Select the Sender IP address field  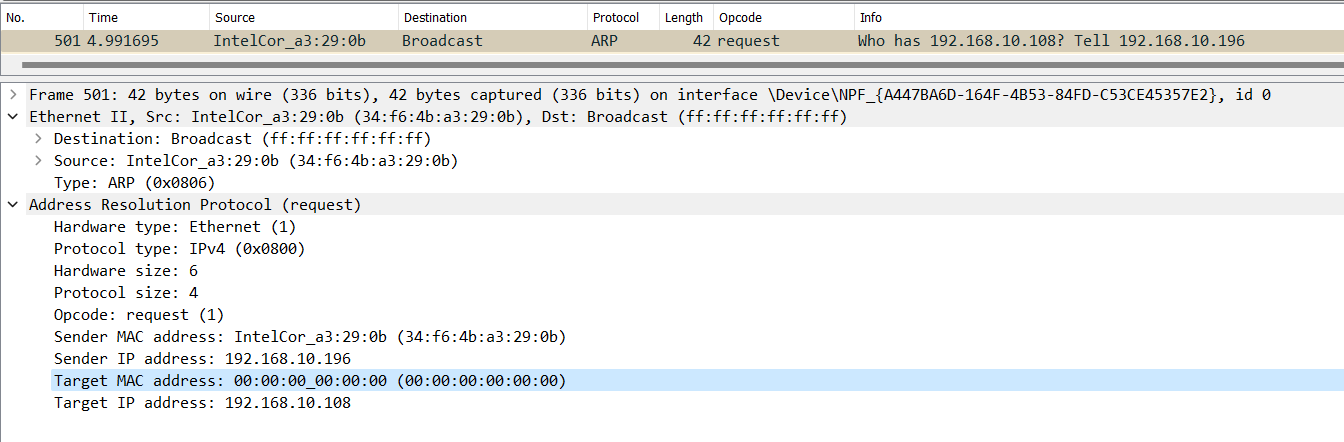pos(202,359)
